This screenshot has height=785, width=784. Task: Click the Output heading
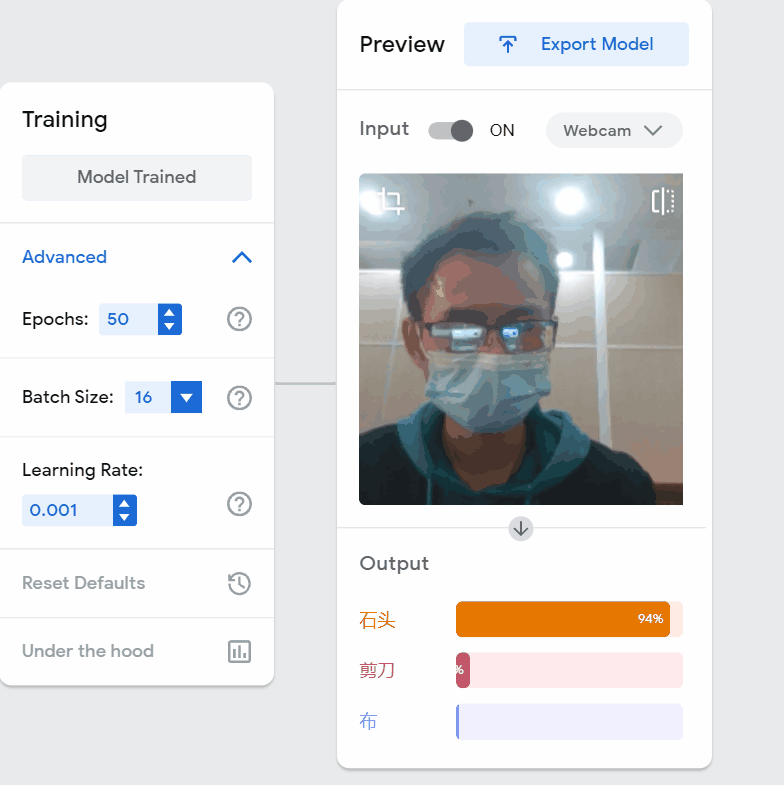tap(394, 564)
